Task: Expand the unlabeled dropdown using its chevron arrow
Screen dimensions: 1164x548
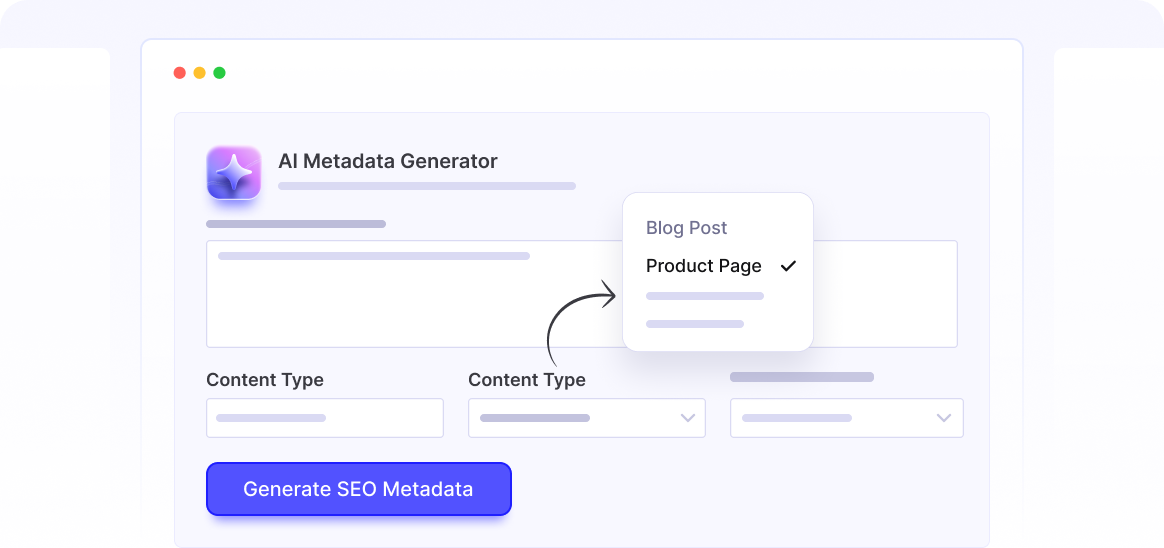Action: [944, 418]
